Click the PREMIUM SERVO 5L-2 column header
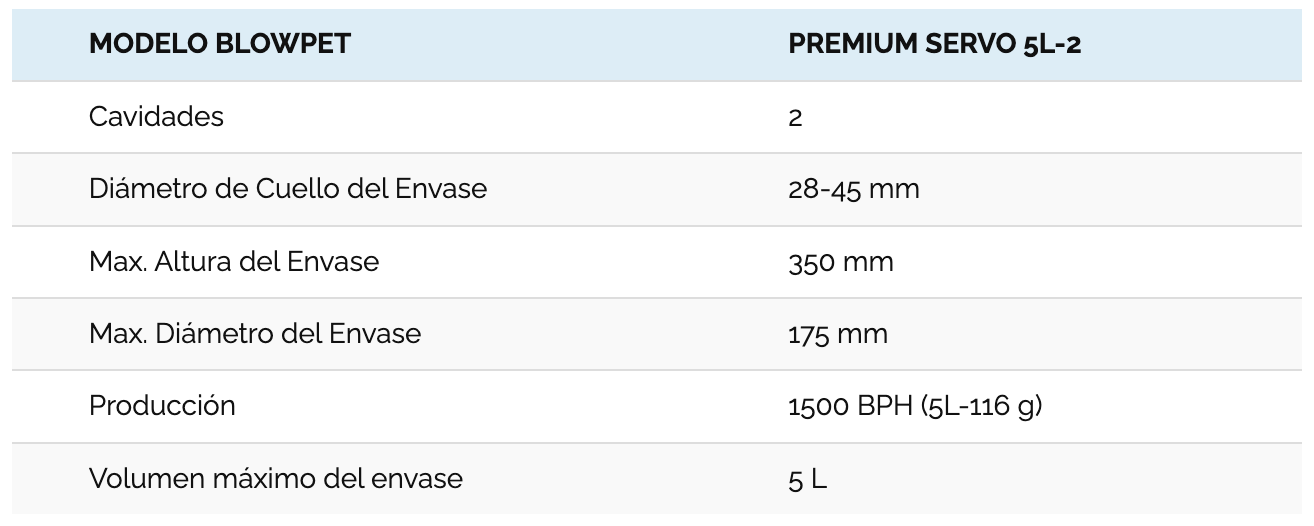This screenshot has width=1314, height=526. pyautogui.click(x=935, y=45)
